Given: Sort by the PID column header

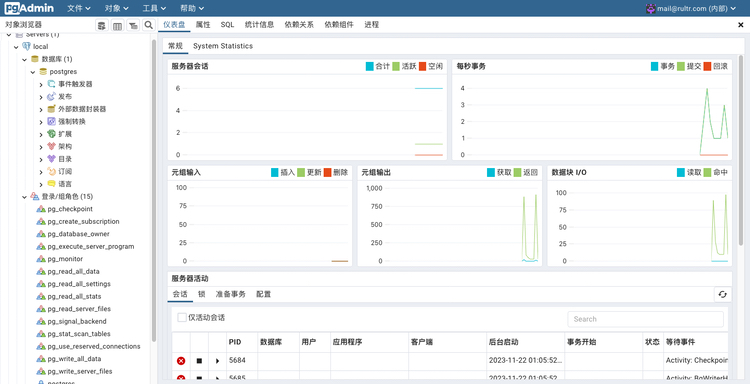Looking at the screenshot, I should [242, 342].
